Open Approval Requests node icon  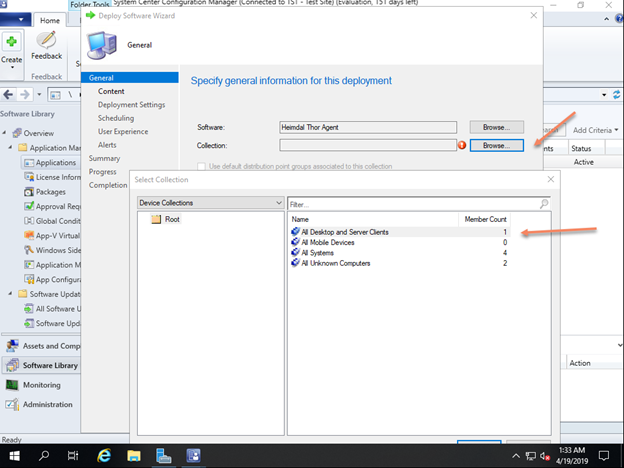pos(29,206)
